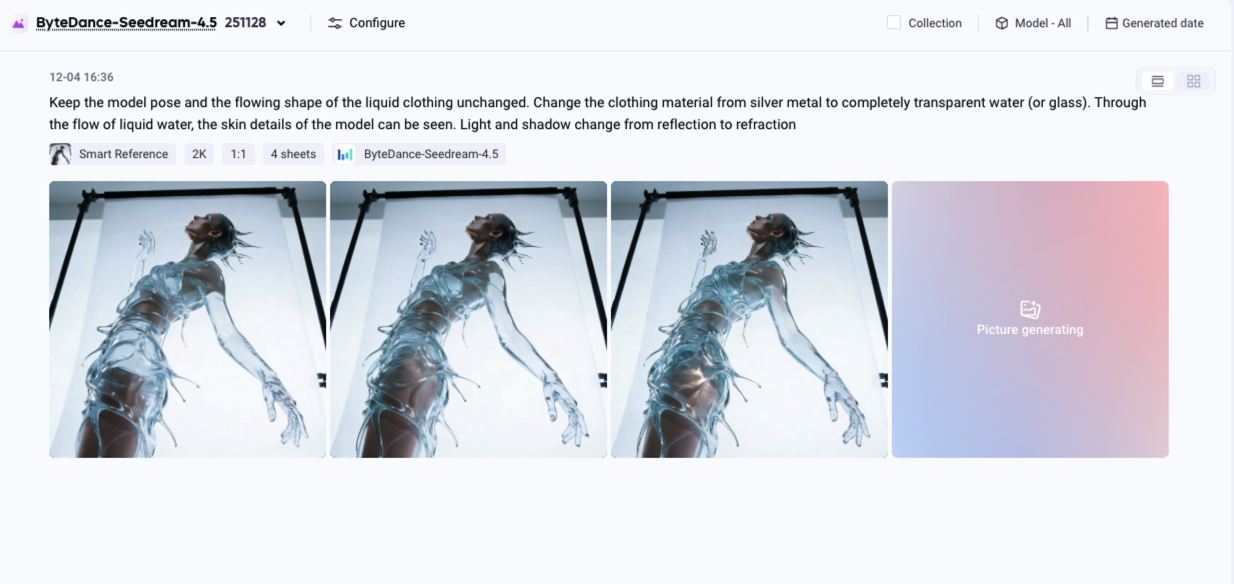Select the 2K resolution tag
The width and height of the screenshot is (1234, 584).
tap(199, 154)
